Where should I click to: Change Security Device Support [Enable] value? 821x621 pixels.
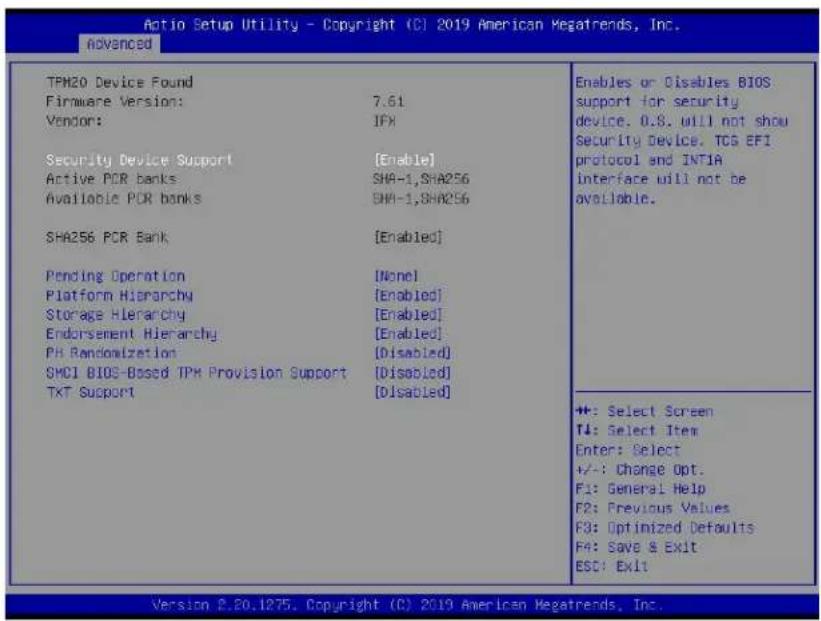click(404, 160)
